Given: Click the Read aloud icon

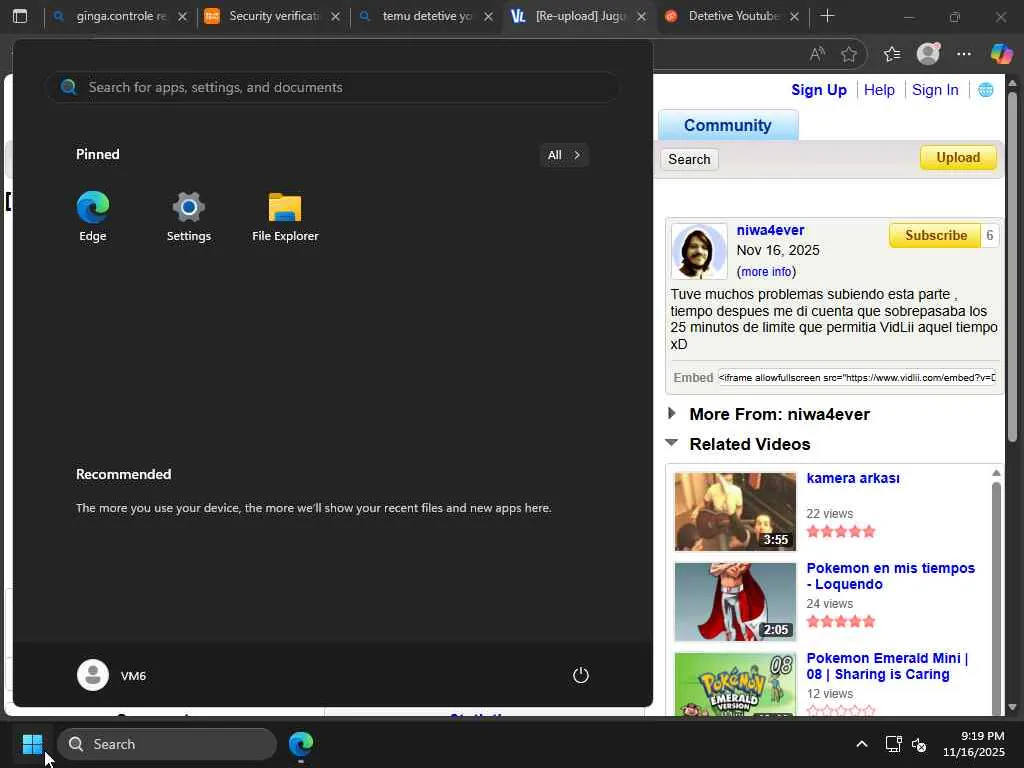Looking at the screenshot, I should pos(817,54).
